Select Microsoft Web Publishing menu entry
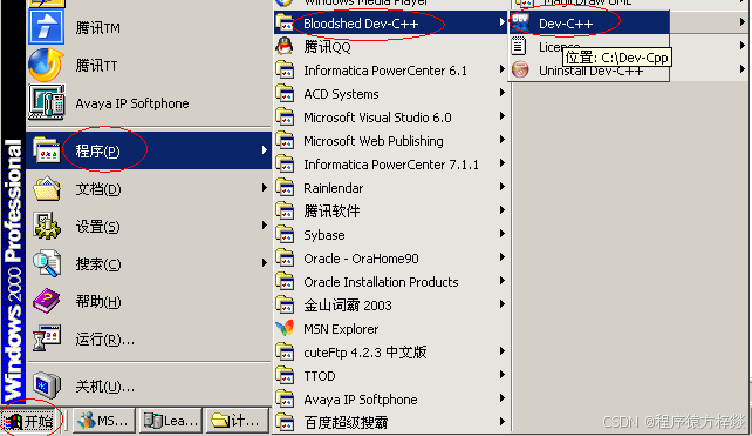 point(391,141)
